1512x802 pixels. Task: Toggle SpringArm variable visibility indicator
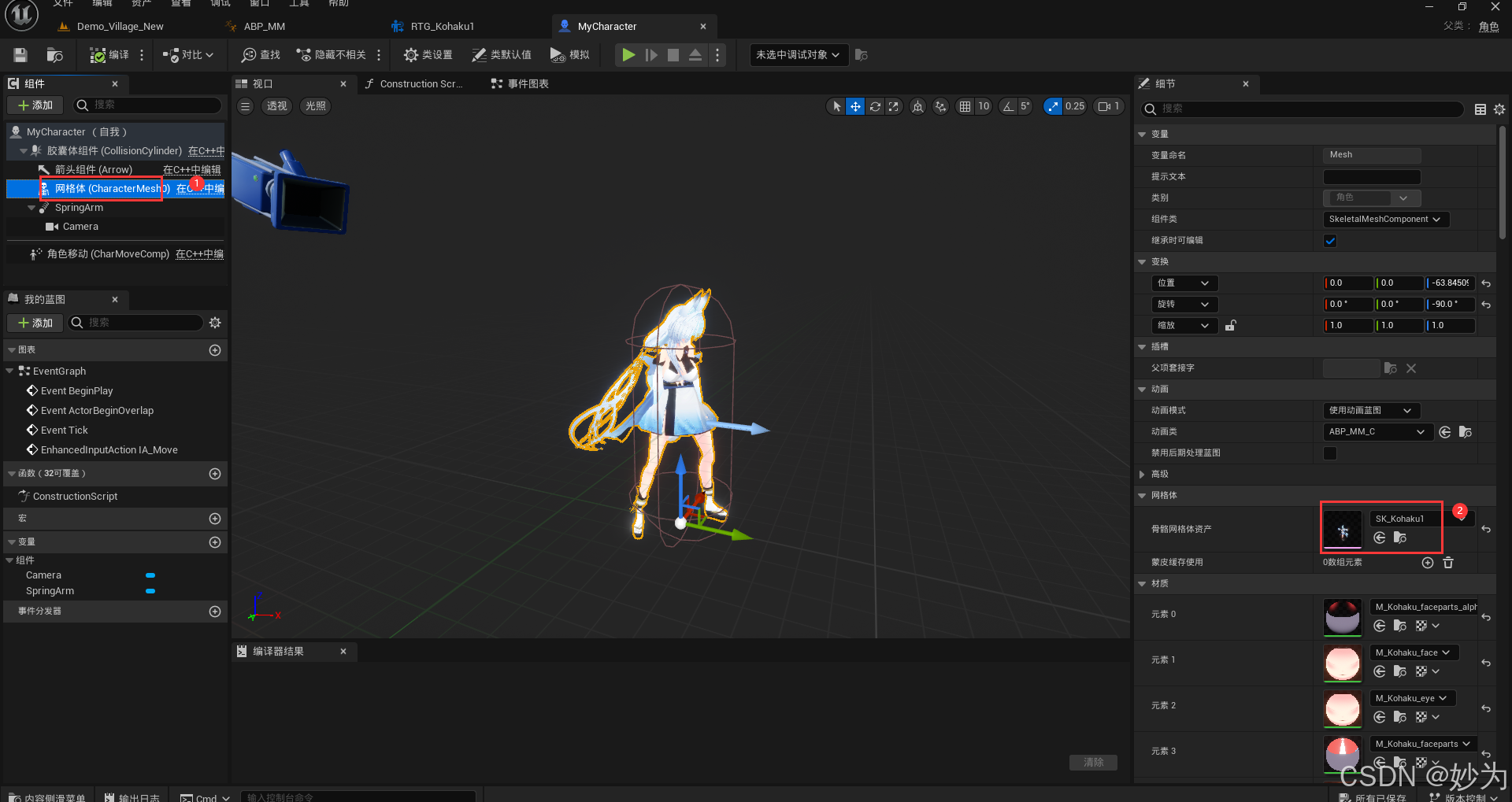pos(150,591)
